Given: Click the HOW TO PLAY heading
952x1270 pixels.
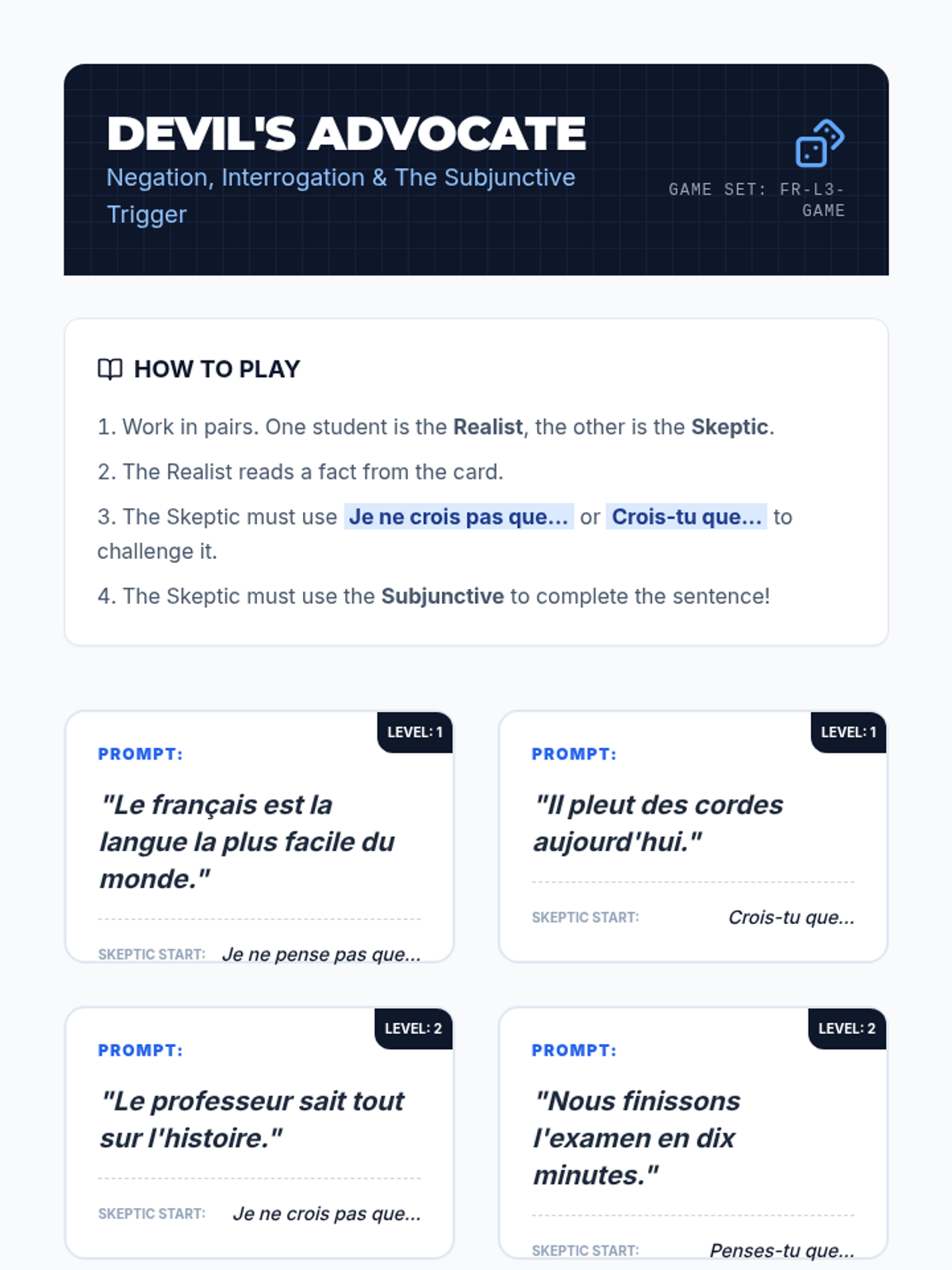Looking at the screenshot, I should (217, 369).
